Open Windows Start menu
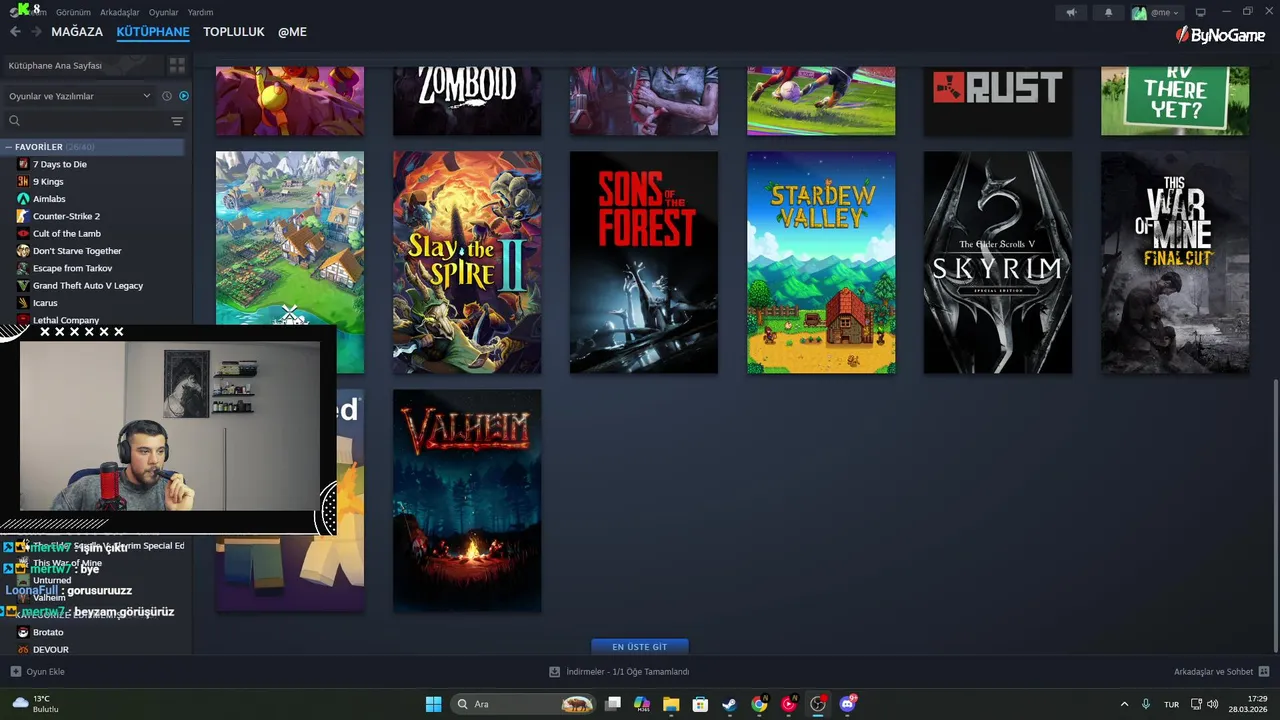The image size is (1280, 720). 433,704
